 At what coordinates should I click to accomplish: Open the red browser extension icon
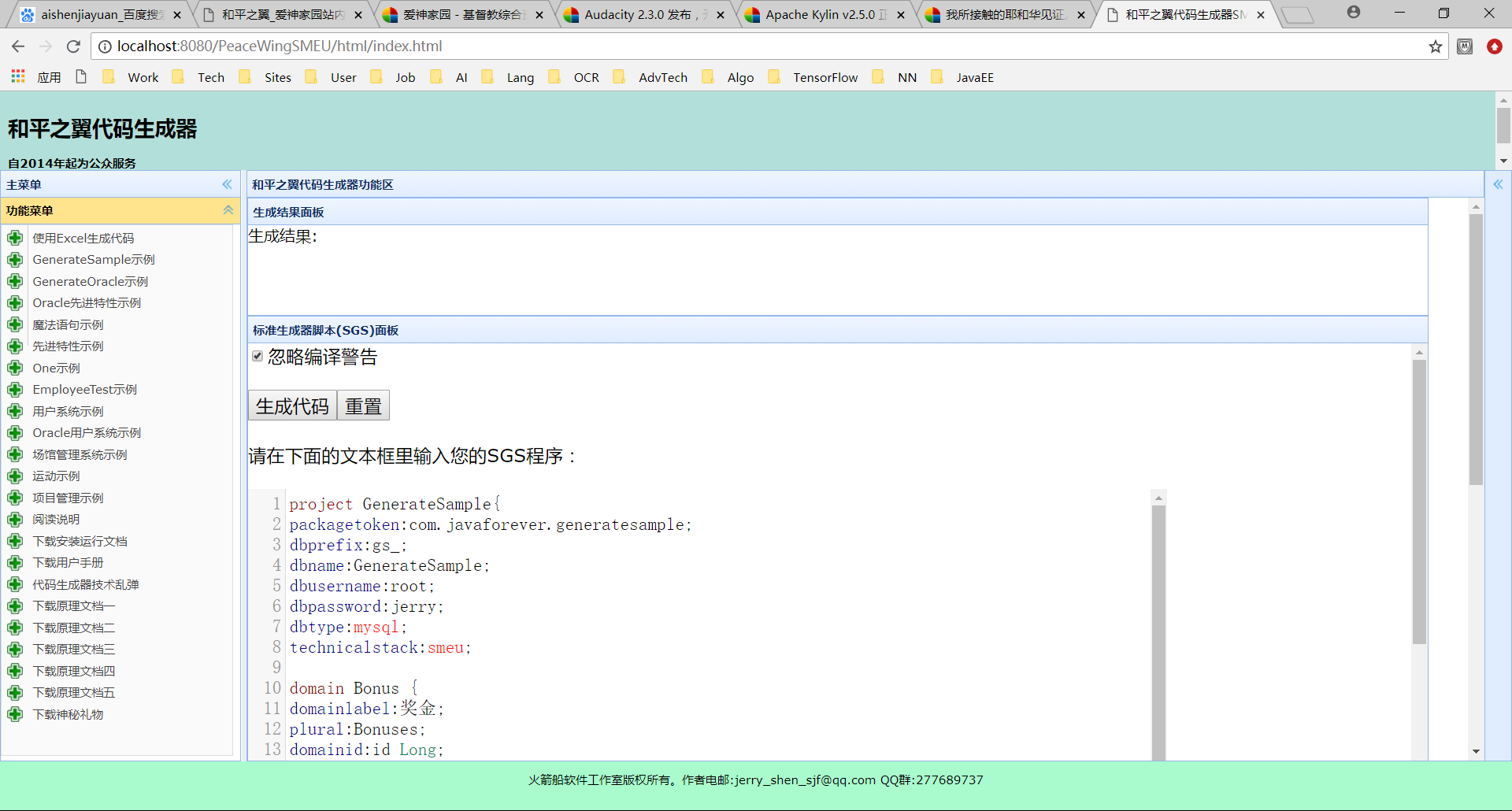[x=1495, y=46]
